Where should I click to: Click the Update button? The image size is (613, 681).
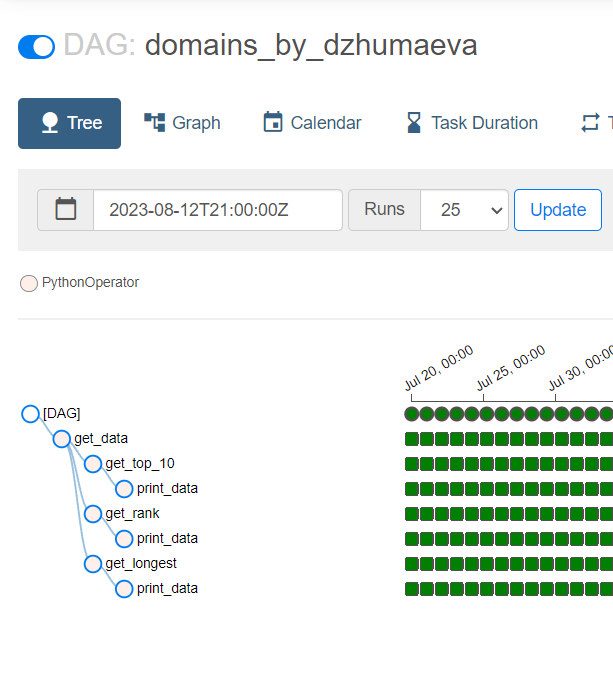[558, 210]
